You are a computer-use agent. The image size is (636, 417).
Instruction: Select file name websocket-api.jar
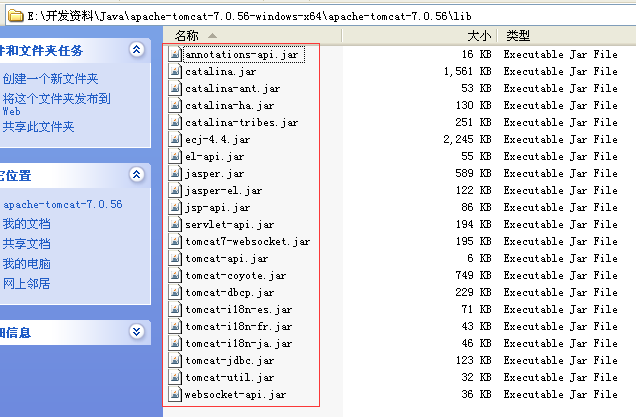tap(235, 395)
